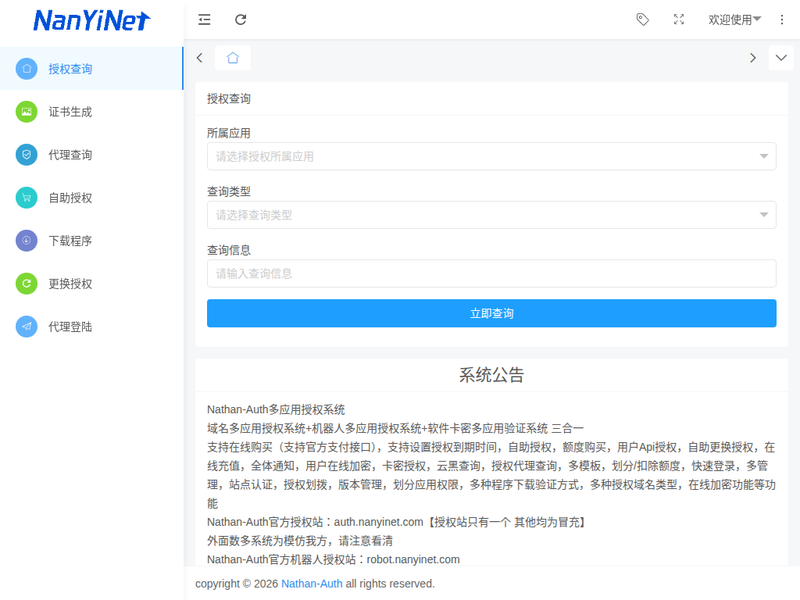This screenshot has width=800, height=600.
Task: Open the Nathan-Auth footer link
Action: tap(312, 584)
